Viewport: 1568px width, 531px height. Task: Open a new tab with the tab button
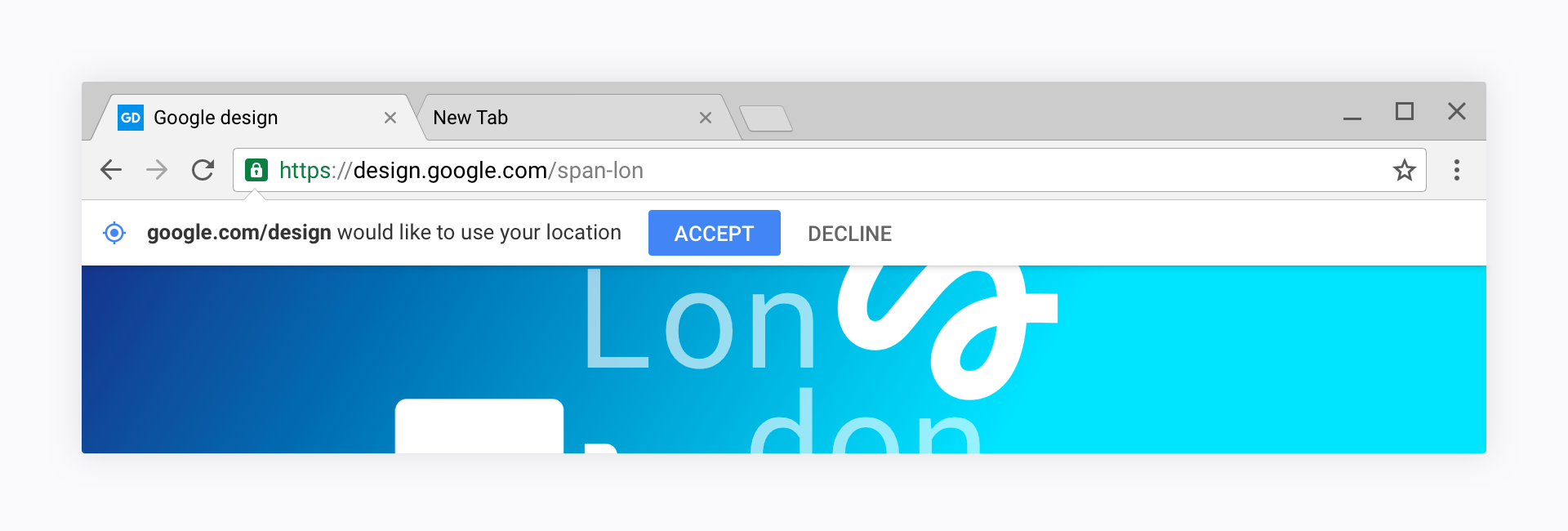[766, 118]
